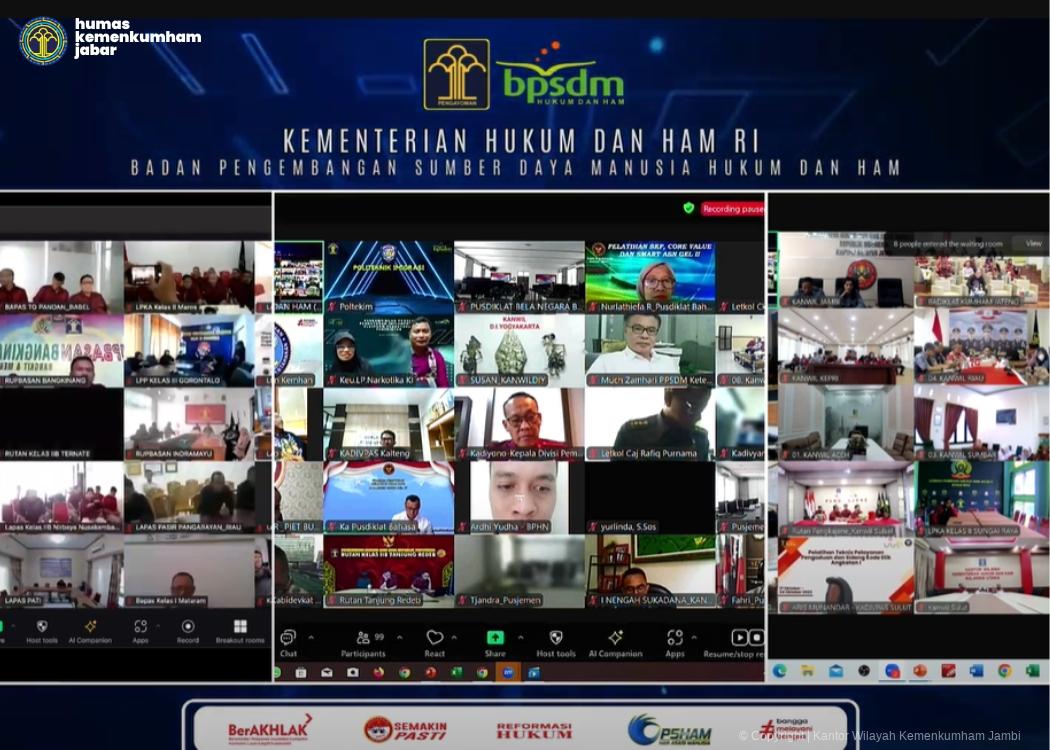Open Excel icon in the middle taskbar
This screenshot has width=1050, height=750.
[456, 672]
